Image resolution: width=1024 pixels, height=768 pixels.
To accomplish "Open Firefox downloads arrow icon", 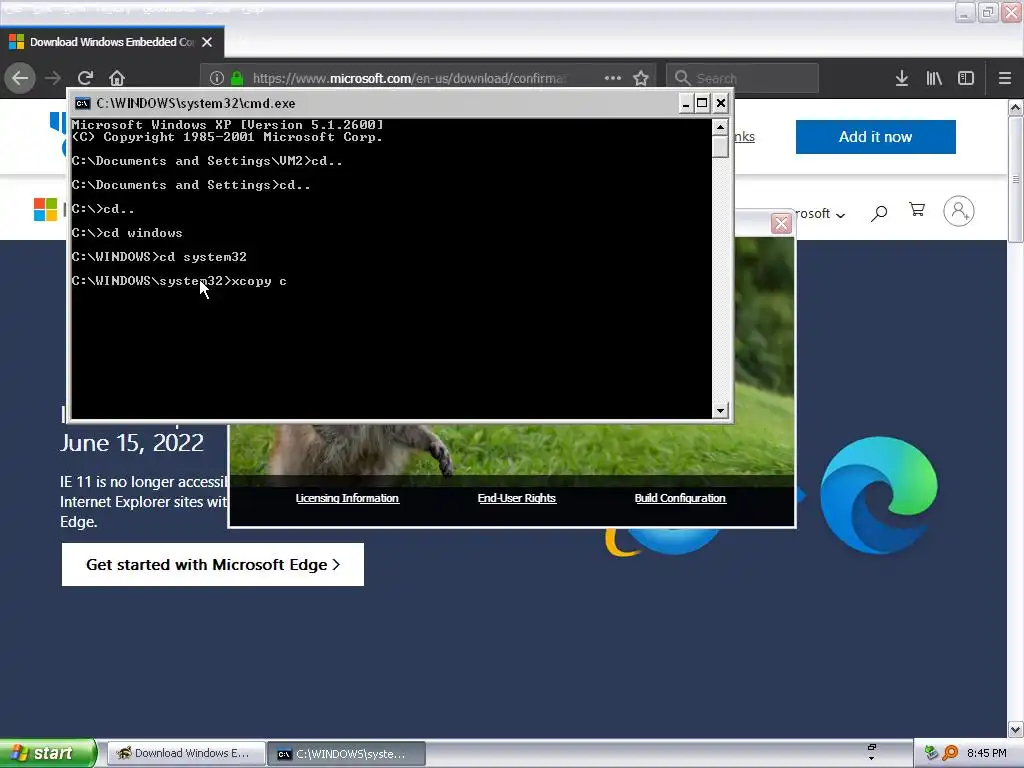I will [902, 78].
